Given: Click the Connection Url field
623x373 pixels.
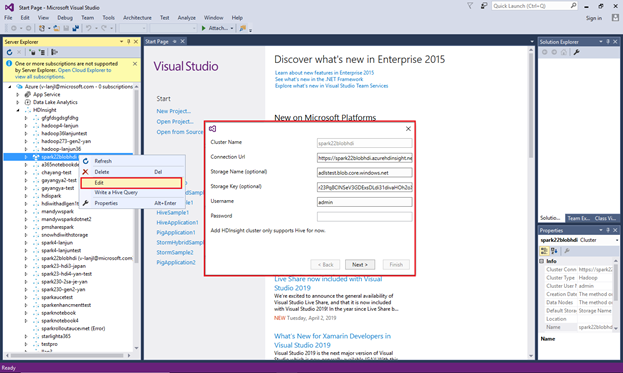Looking at the screenshot, I should pos(364,158).
